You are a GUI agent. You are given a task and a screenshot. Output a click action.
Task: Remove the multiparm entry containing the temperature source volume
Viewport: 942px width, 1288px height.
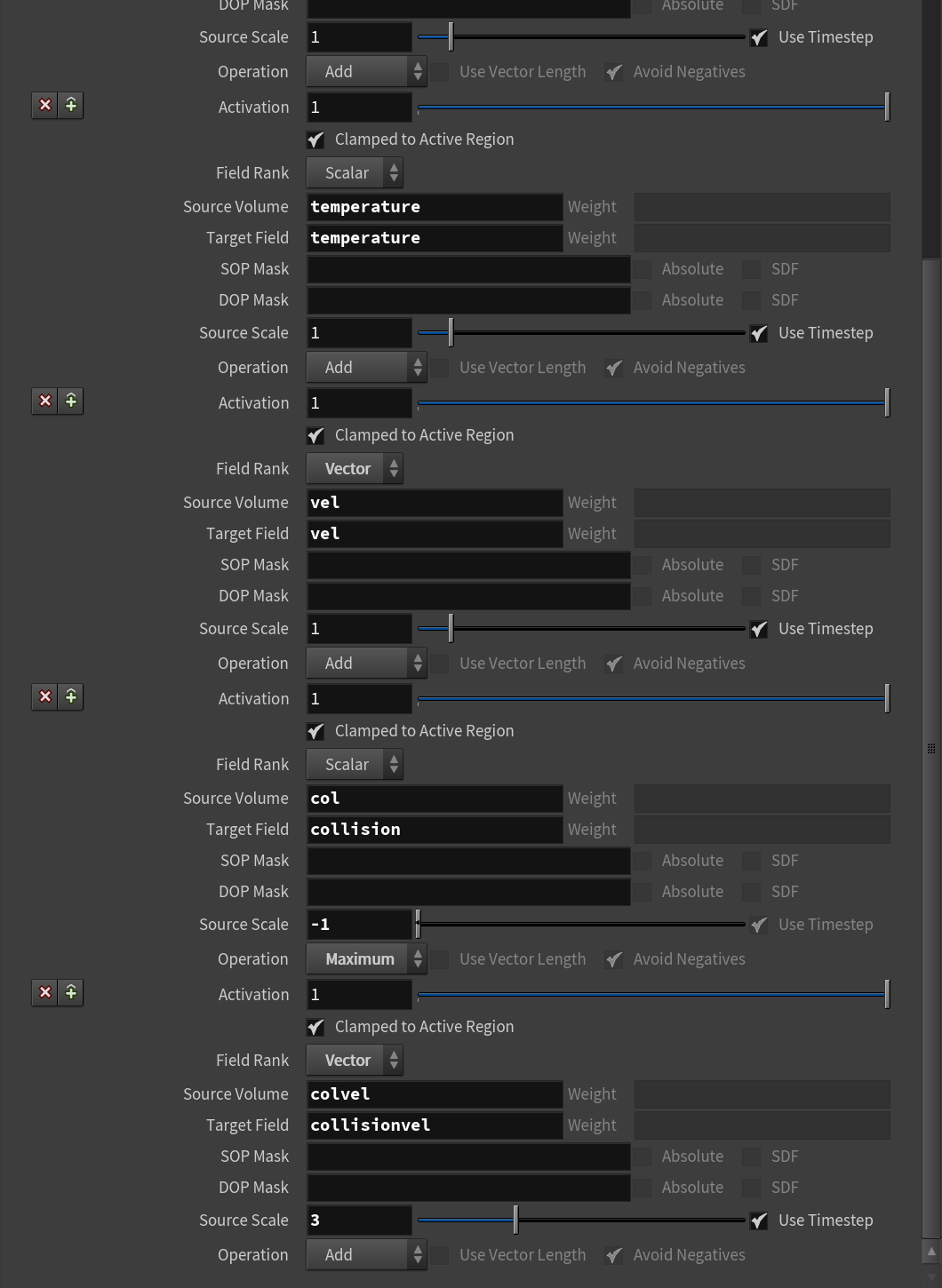(45, 106)
